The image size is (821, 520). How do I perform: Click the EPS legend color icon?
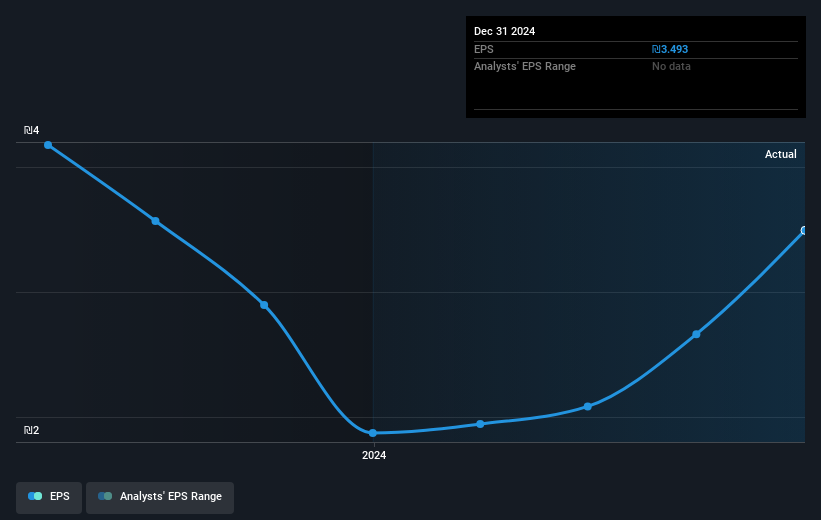[x=35, y=496]
